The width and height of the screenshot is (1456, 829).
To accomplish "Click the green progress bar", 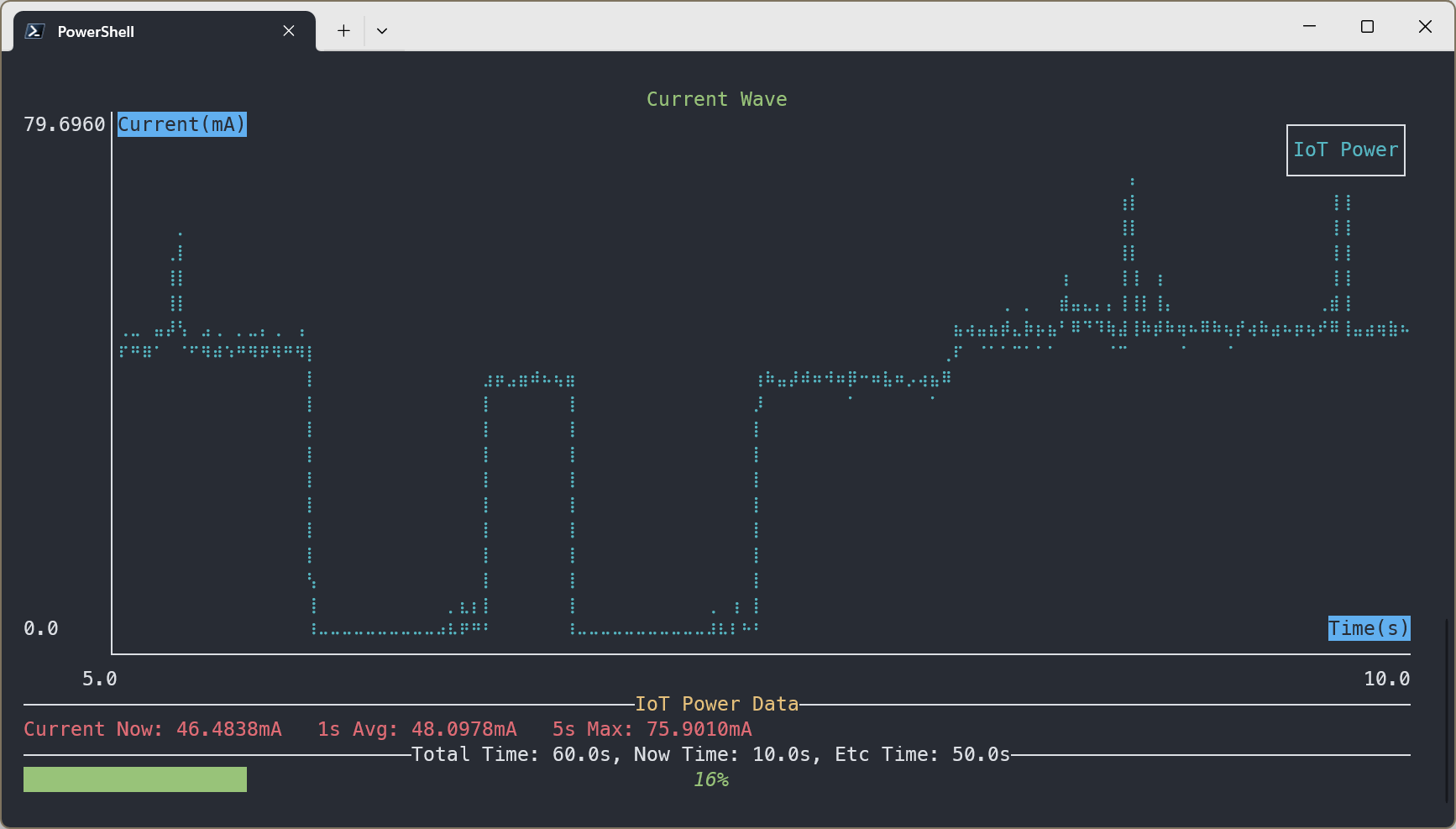I will tap(134, 779).
